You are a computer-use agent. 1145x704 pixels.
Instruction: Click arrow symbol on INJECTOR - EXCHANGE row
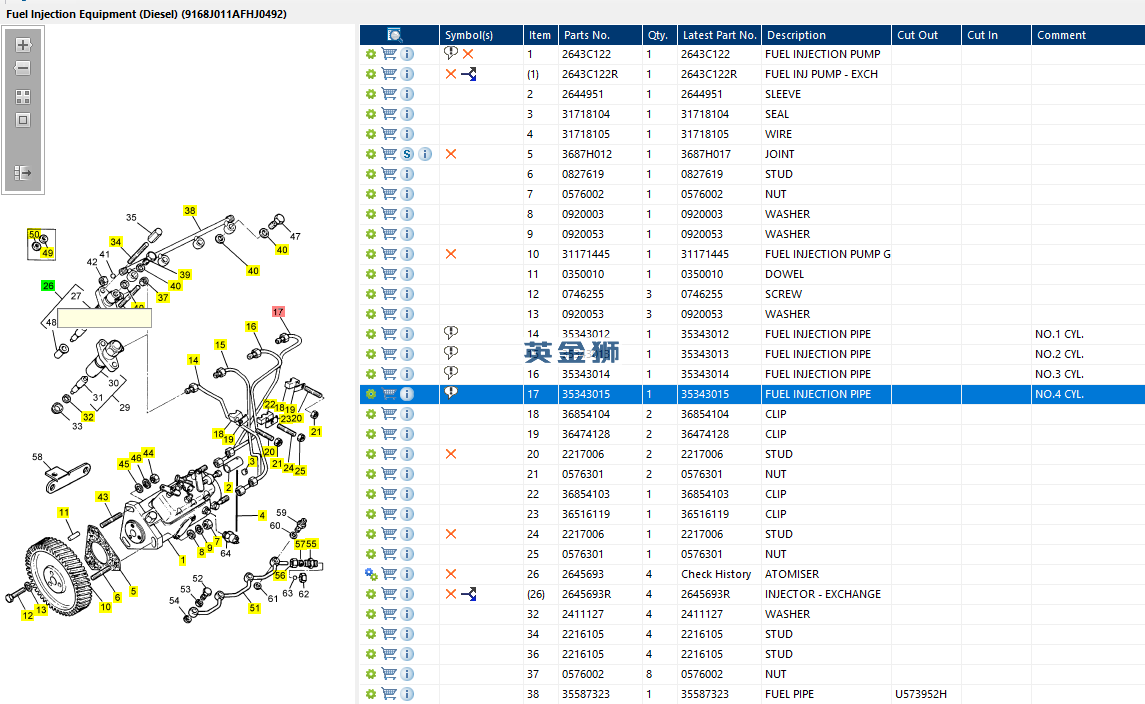coord(469,594)
